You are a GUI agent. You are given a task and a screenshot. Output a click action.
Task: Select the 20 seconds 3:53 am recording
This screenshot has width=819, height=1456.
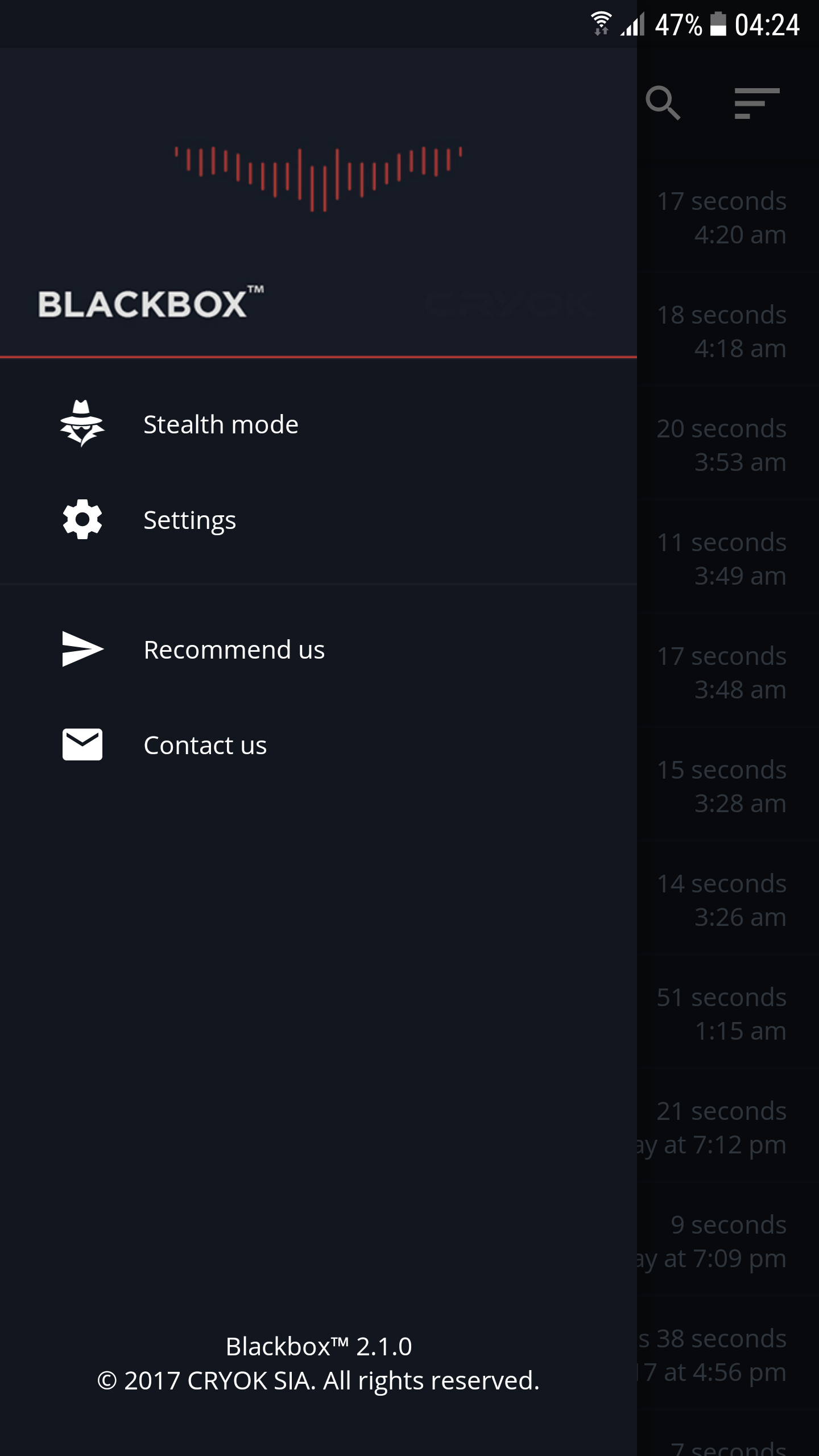[x=728, y=445]
